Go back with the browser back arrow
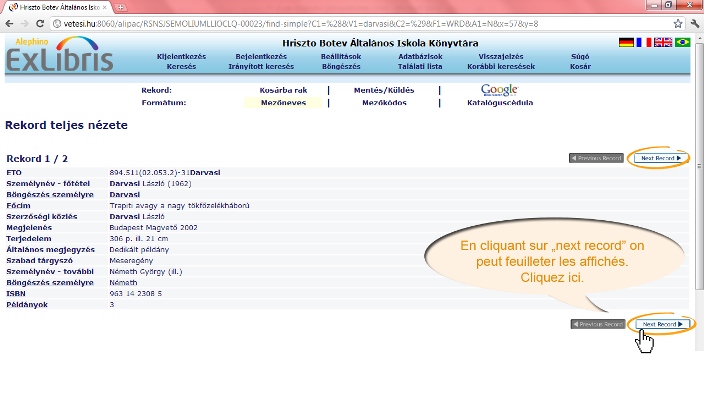704x396 pixels. click(9, 23)
